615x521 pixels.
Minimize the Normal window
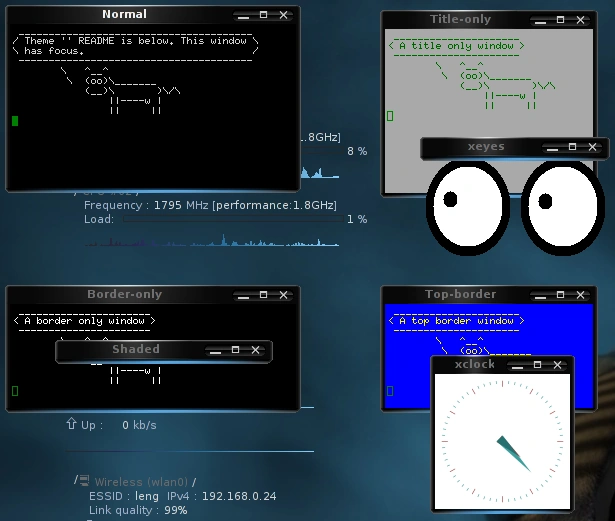point(244,16)
